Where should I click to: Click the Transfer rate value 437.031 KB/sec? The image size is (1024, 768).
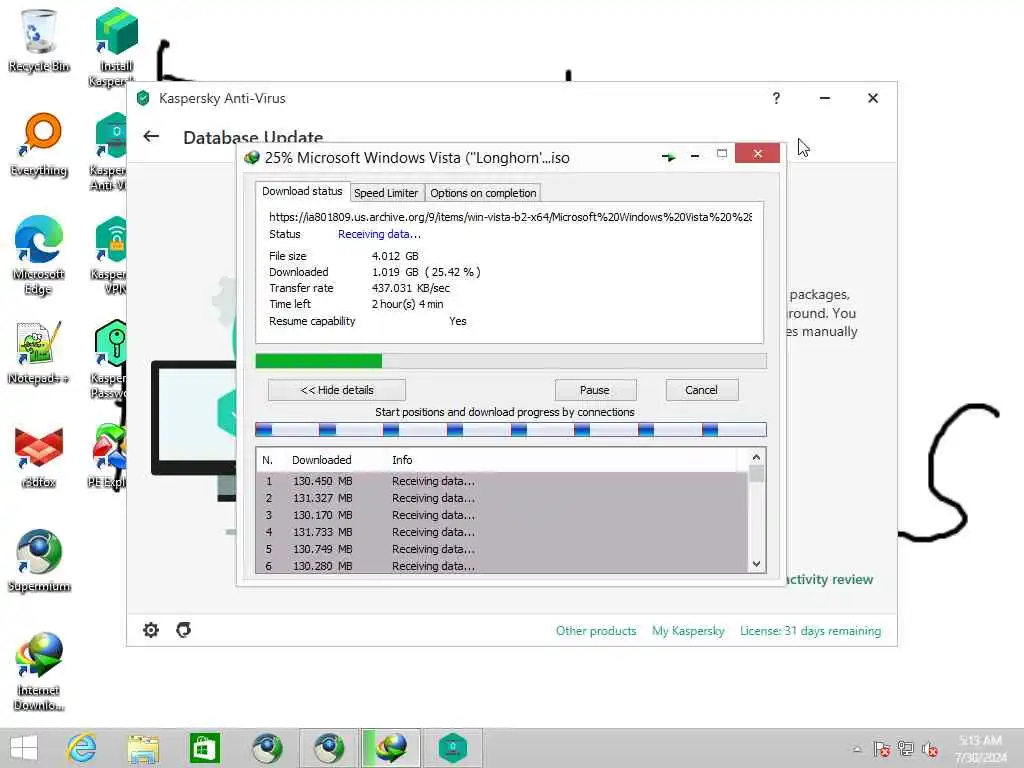tap(411, 288)
